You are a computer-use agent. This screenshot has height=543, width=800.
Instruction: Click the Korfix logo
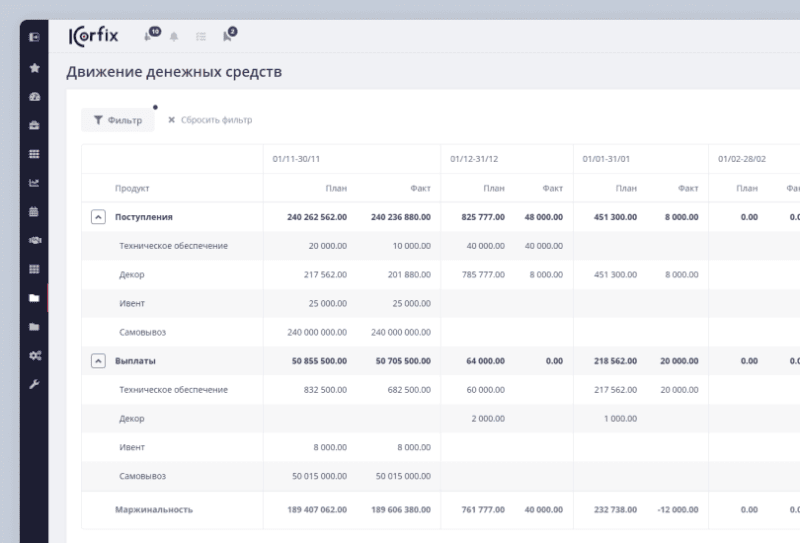click(x=94, y=37)
